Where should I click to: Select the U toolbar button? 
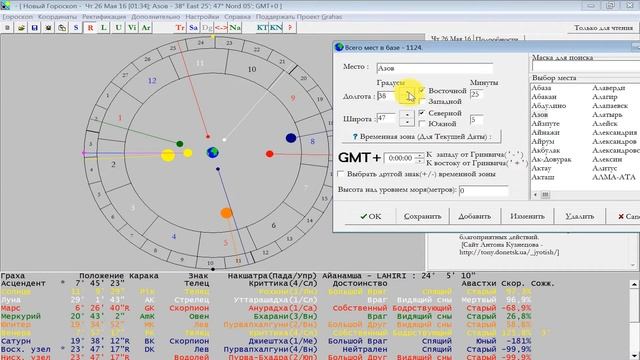(x=118, y=28)
